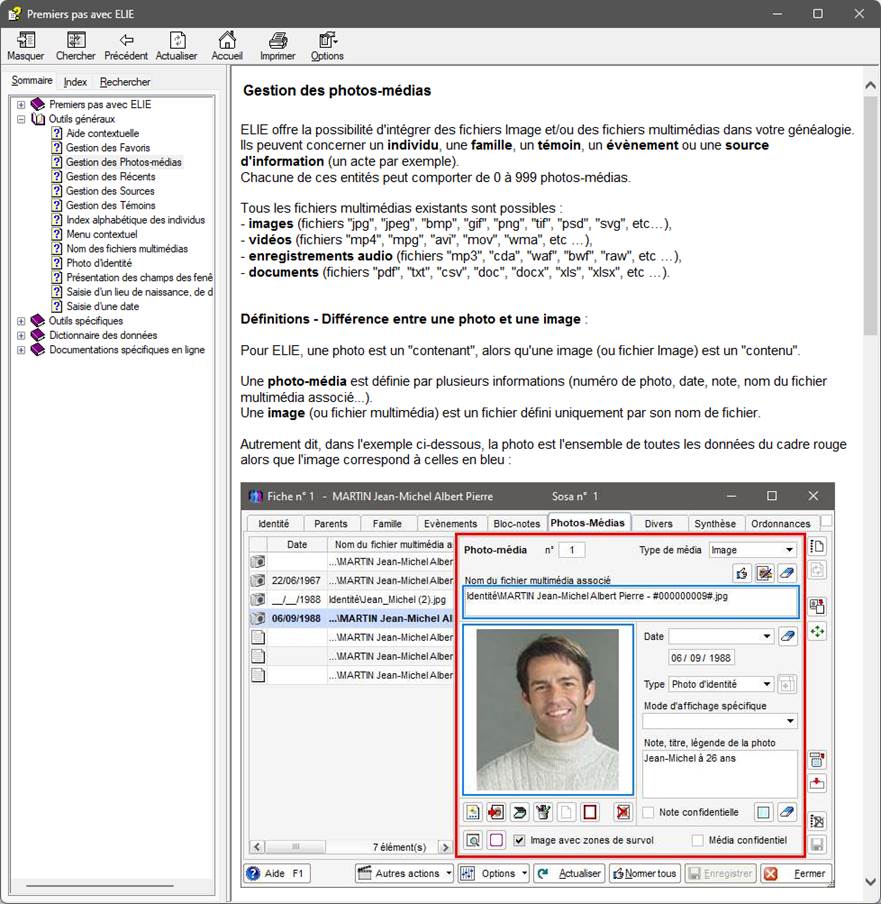Click the vertical scrollbar of the help content
Image resolution: width=881 pixels, height=904 pixels.
(x=870, y=215)
